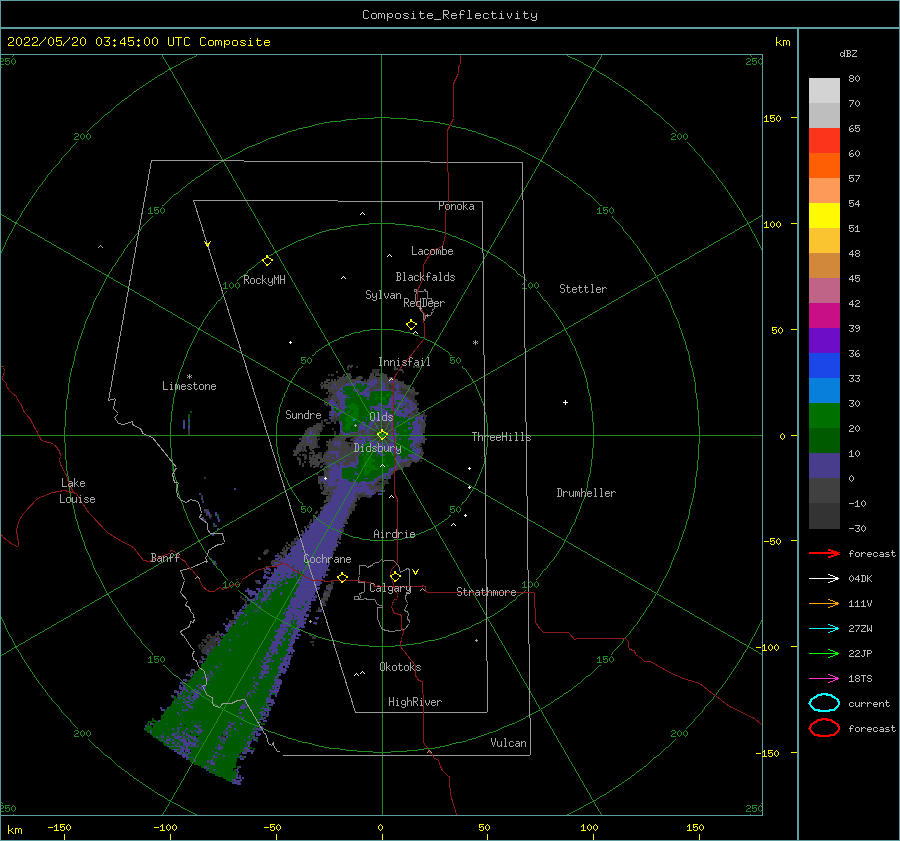The height and width of the screenshot is (841, 900).
Task: Pick the yellow diamond marker above Calgary
Action: pyautogui.click(x=395, y=576)
